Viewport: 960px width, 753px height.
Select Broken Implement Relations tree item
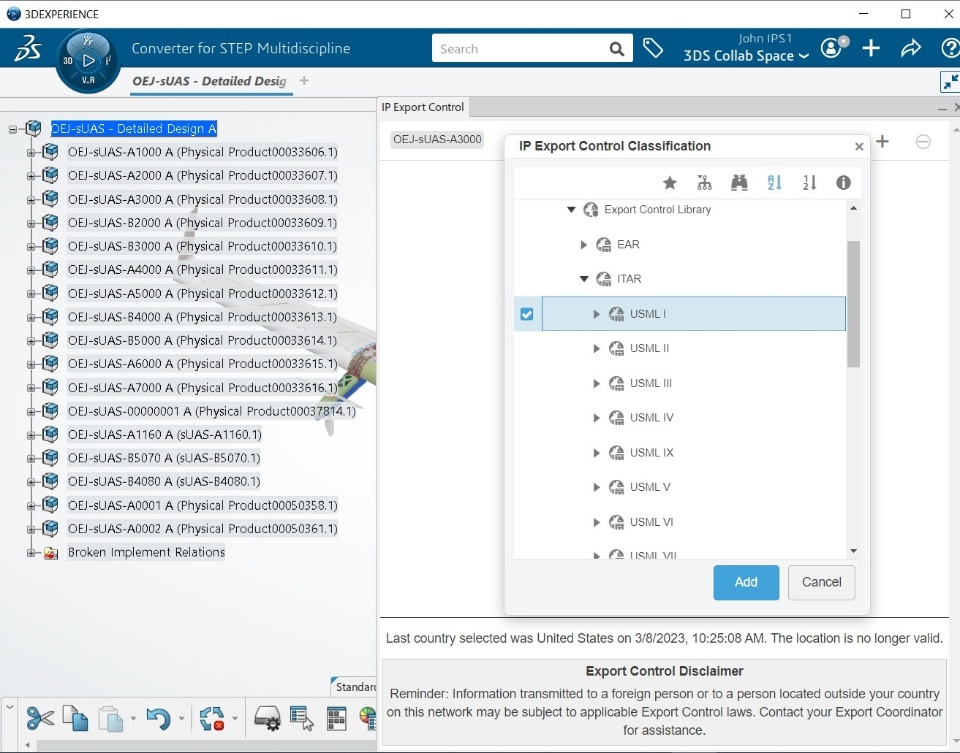click(146, 552)
